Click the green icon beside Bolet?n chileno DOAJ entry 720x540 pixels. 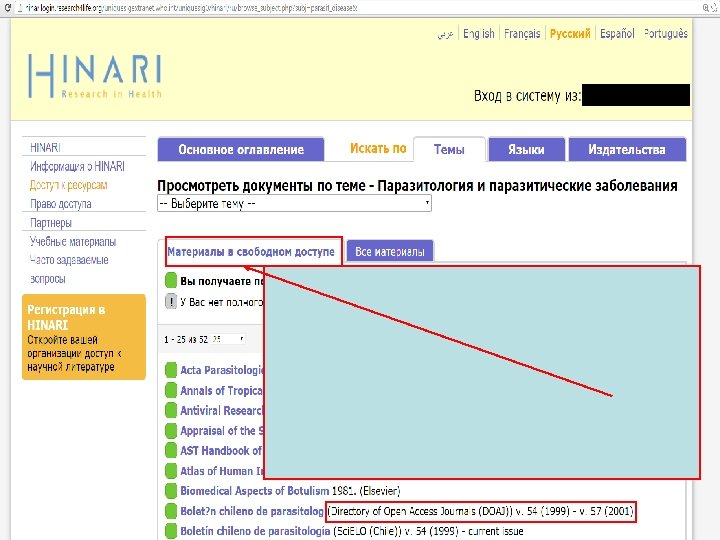pos(171,511)
